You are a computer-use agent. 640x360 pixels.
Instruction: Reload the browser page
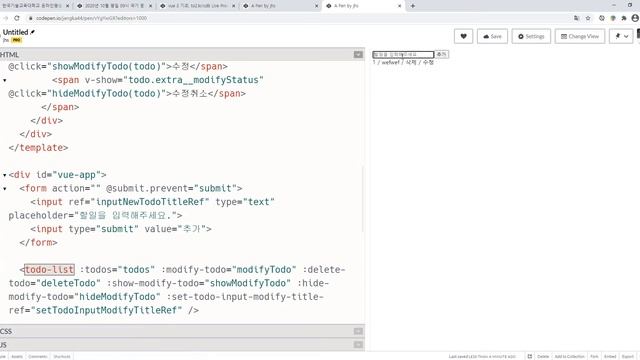17,18
